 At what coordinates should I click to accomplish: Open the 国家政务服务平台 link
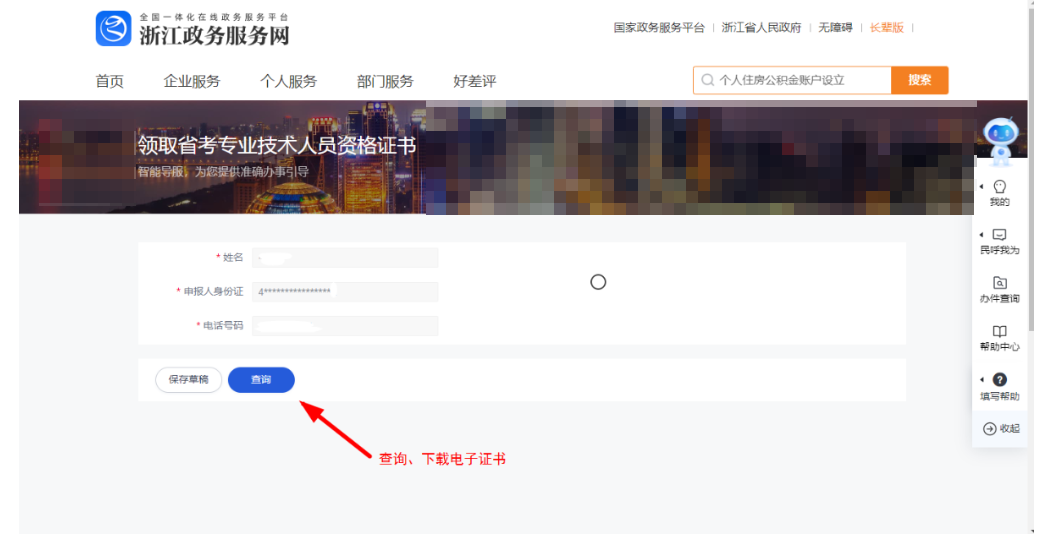coord(658,28)
